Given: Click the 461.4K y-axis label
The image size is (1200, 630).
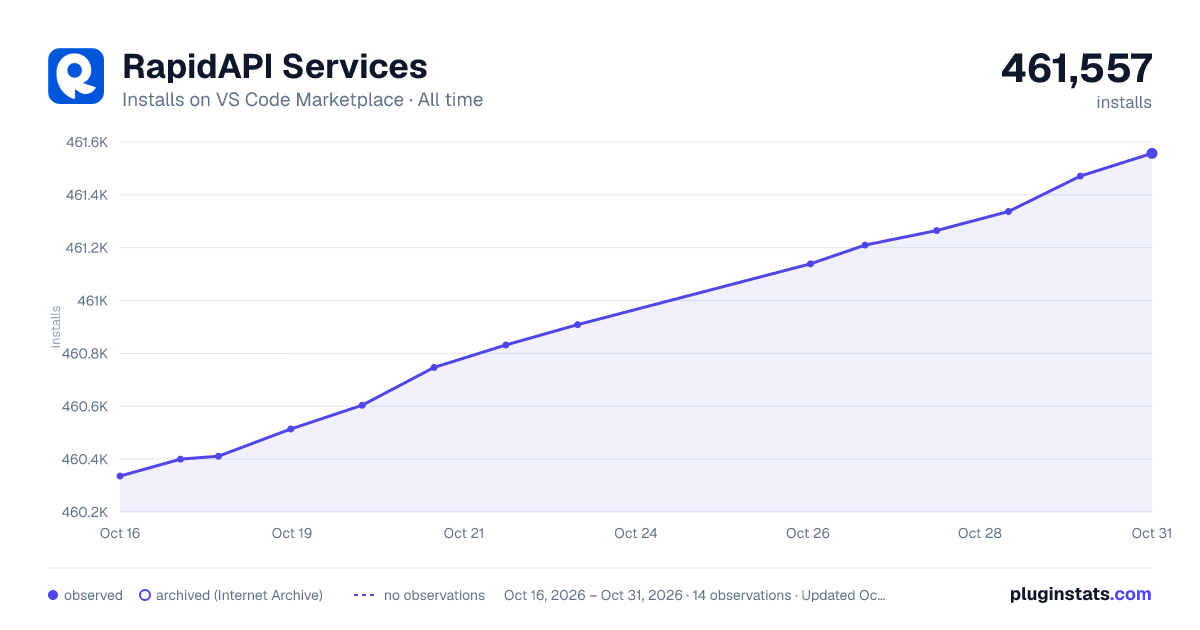Looking at the screenshot, I should pyautogui.click(x=86, y=195).
